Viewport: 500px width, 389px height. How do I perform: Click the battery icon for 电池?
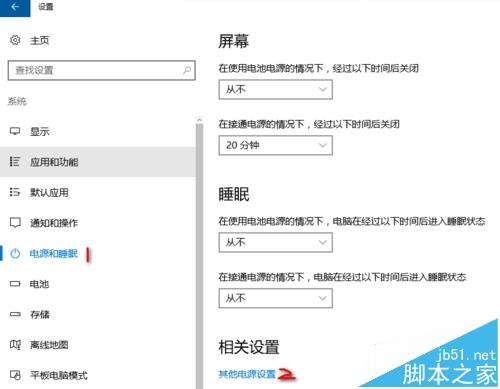15,284
